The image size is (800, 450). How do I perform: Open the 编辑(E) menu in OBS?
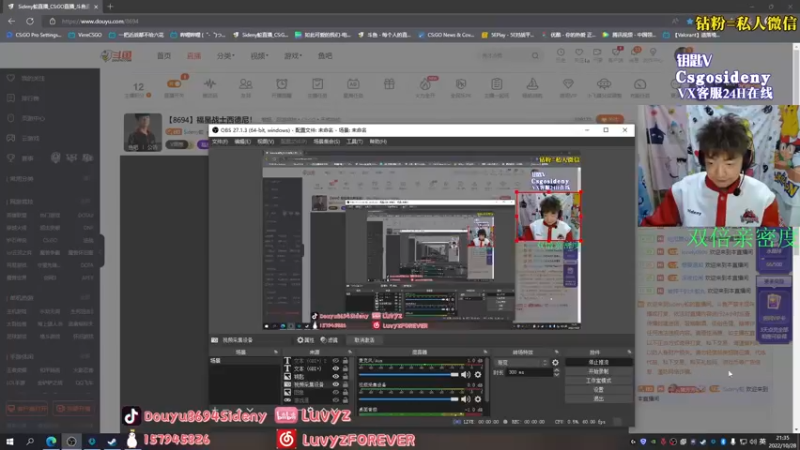(x=242, y=141)
